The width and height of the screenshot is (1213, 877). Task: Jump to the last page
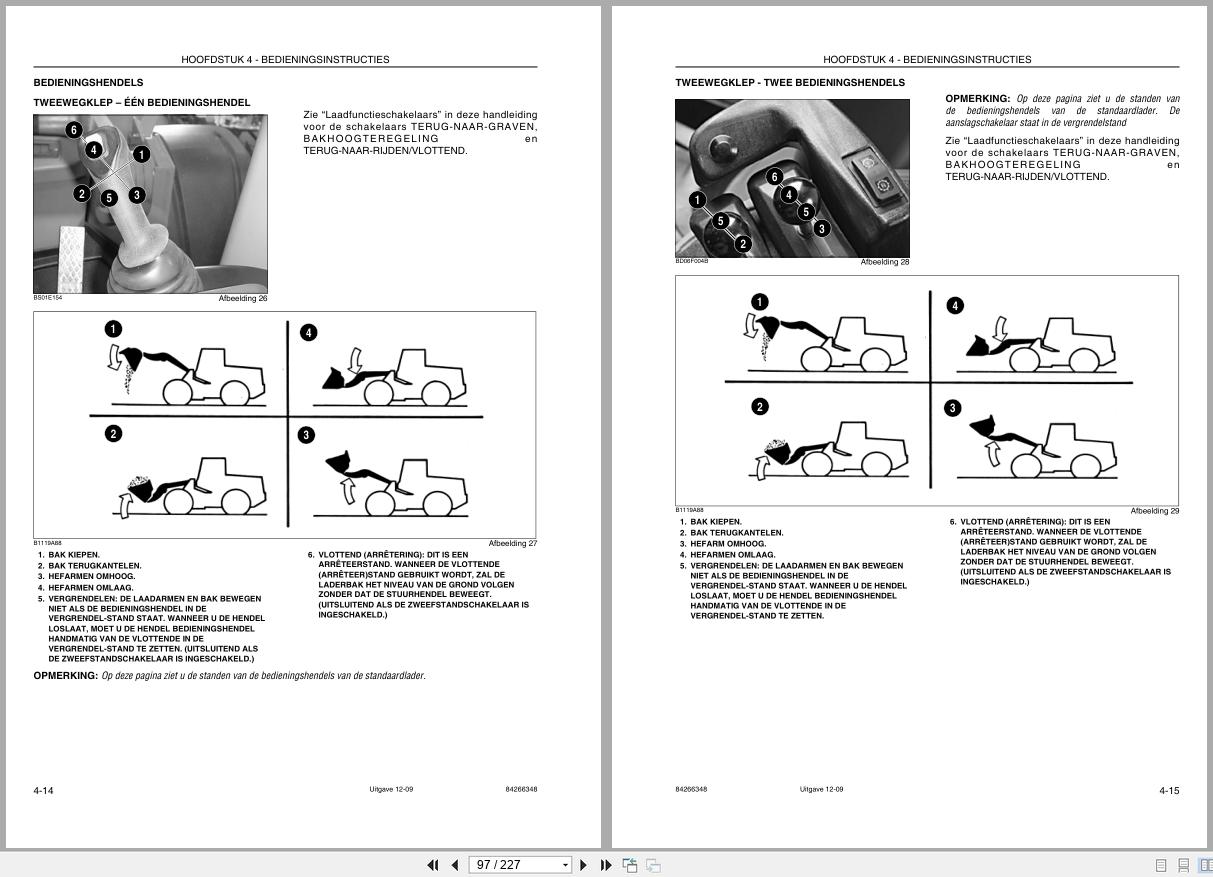tap(606, 865)
